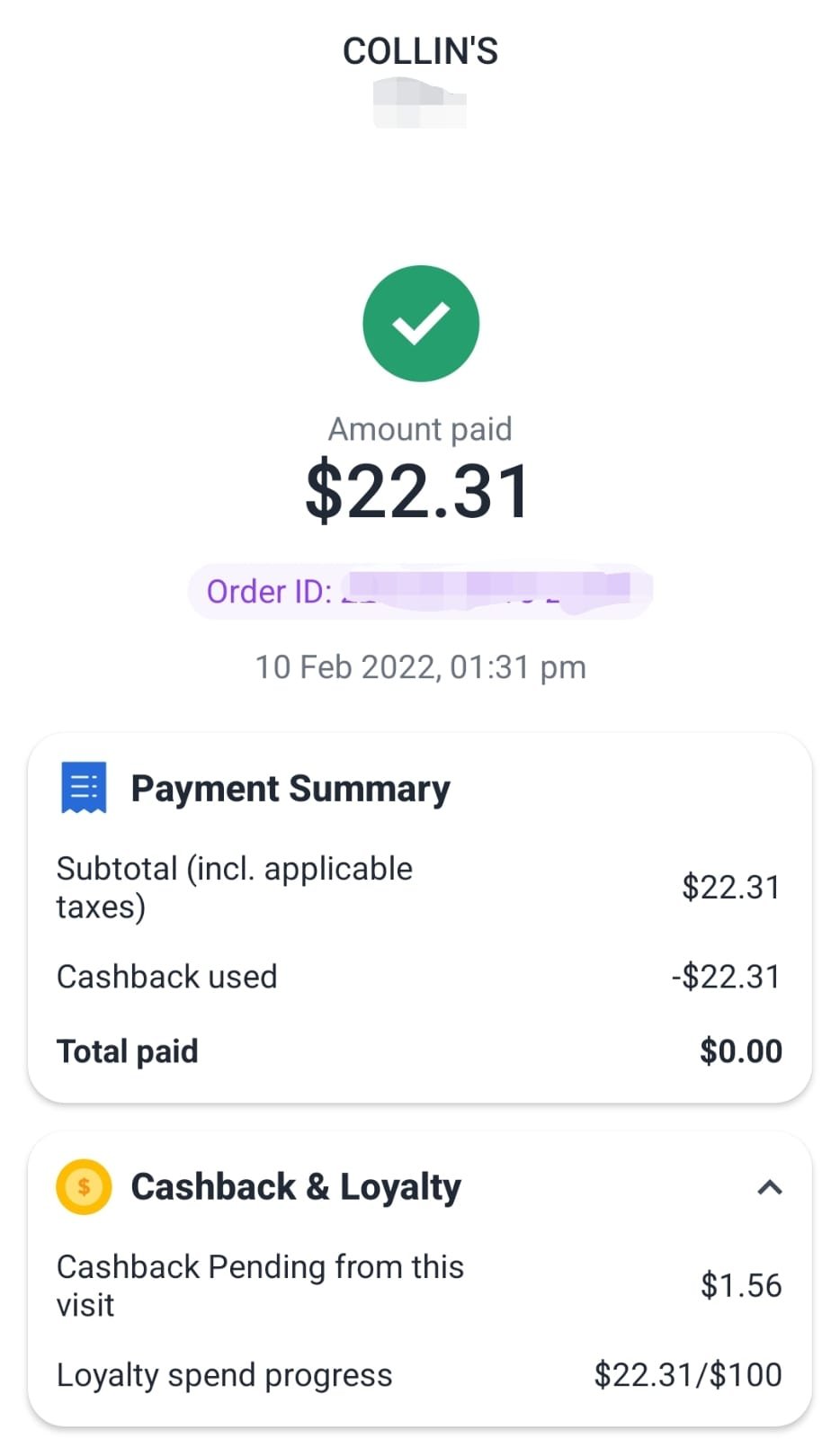Tap the blurred merchant logo below COLLIN'S
This screenshot has height=1439, width=840.
pyautogui.click(x=420, y=103)
